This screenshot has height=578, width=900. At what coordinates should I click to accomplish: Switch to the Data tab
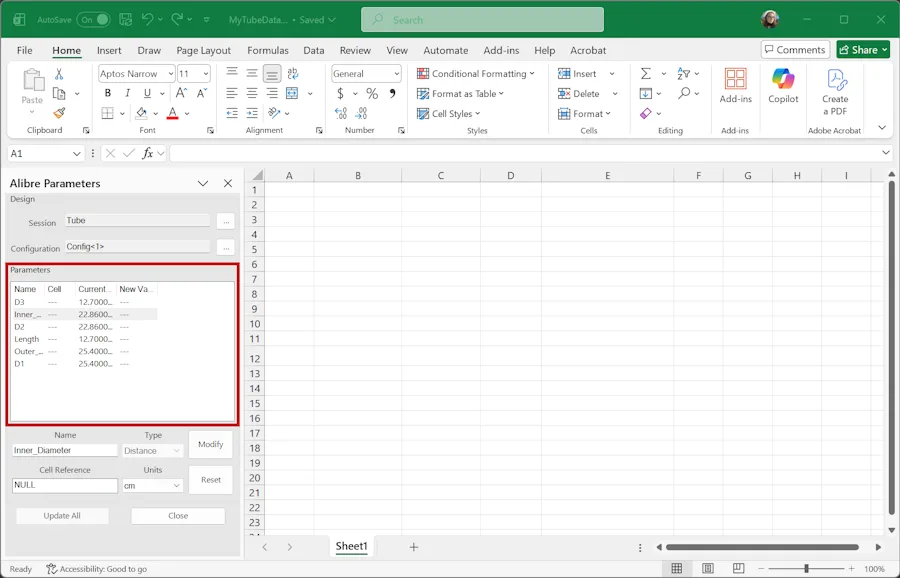(313, 51)
